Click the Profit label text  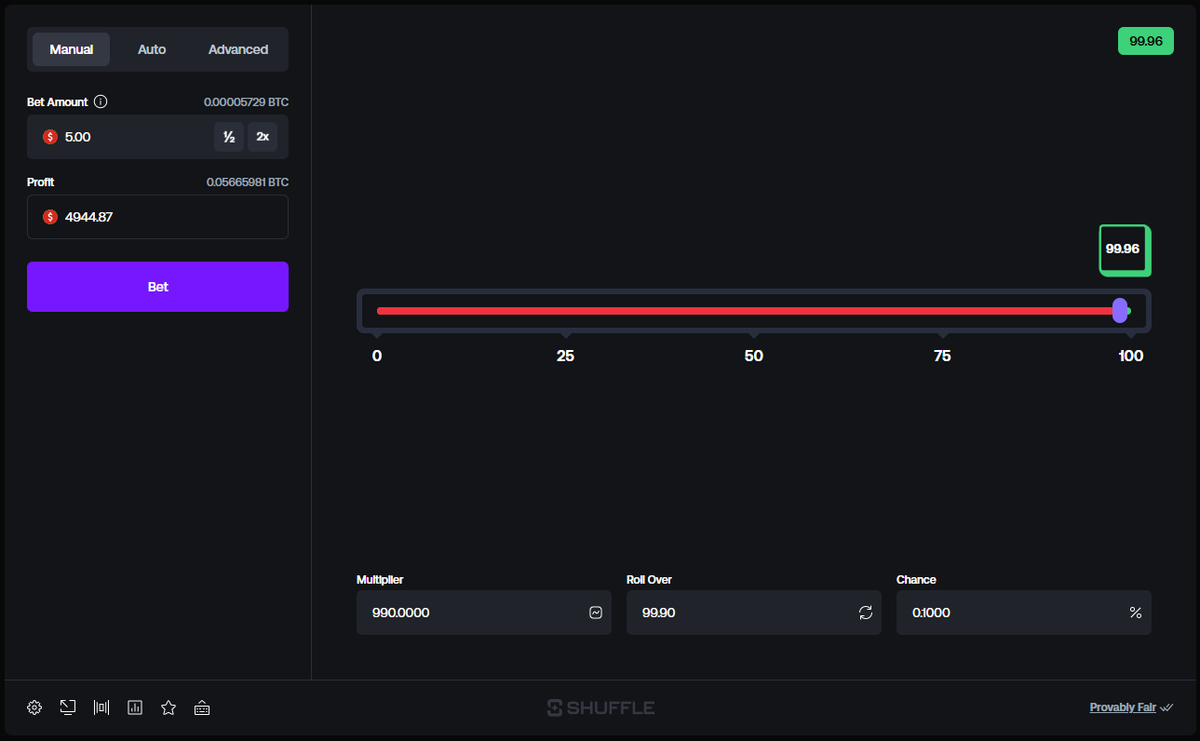[x=41, y=182]
